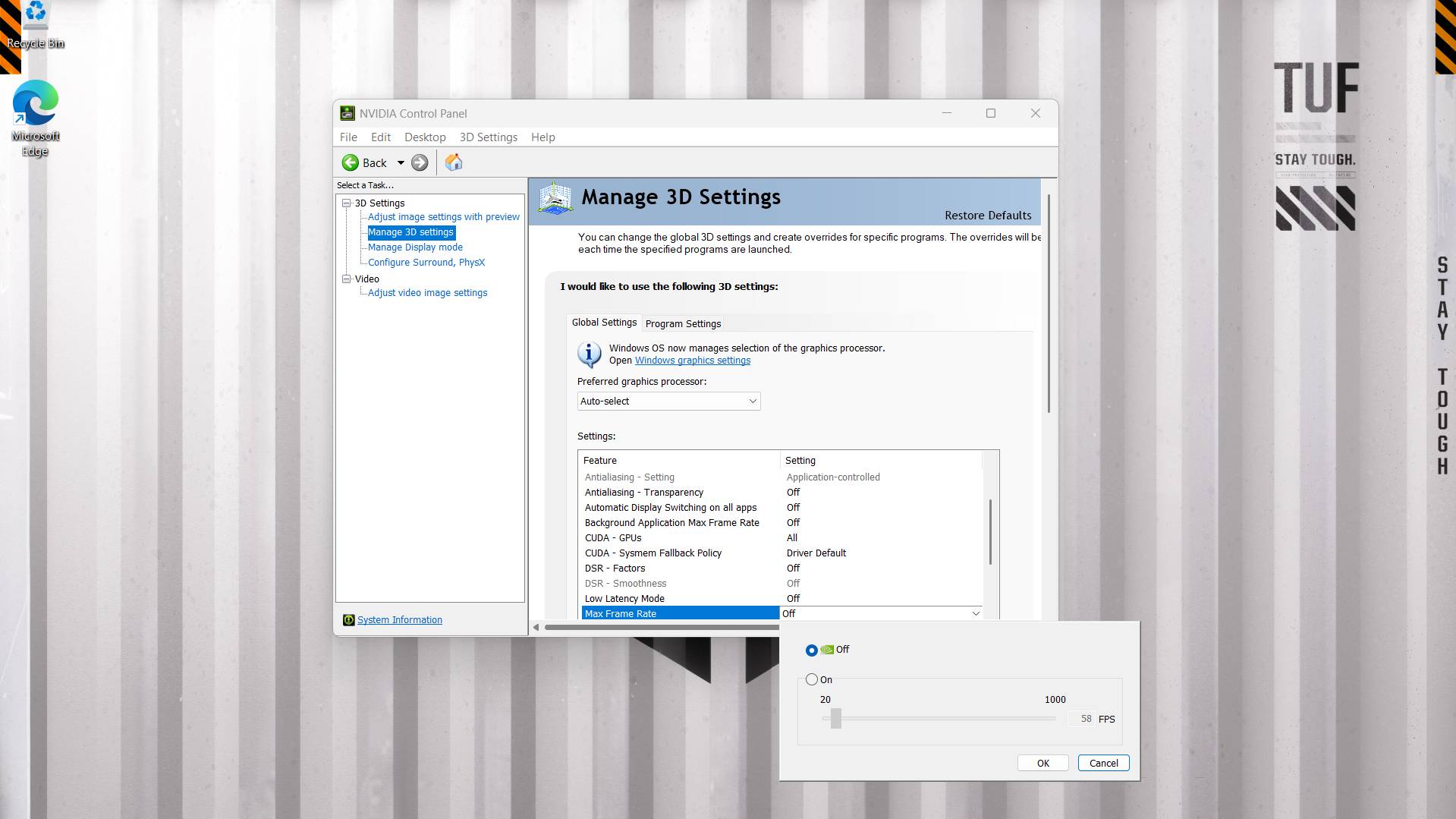Screen dimensions: 1456x819
Task: Confirm with the OK button
Action: click(x=1042, y=763)
